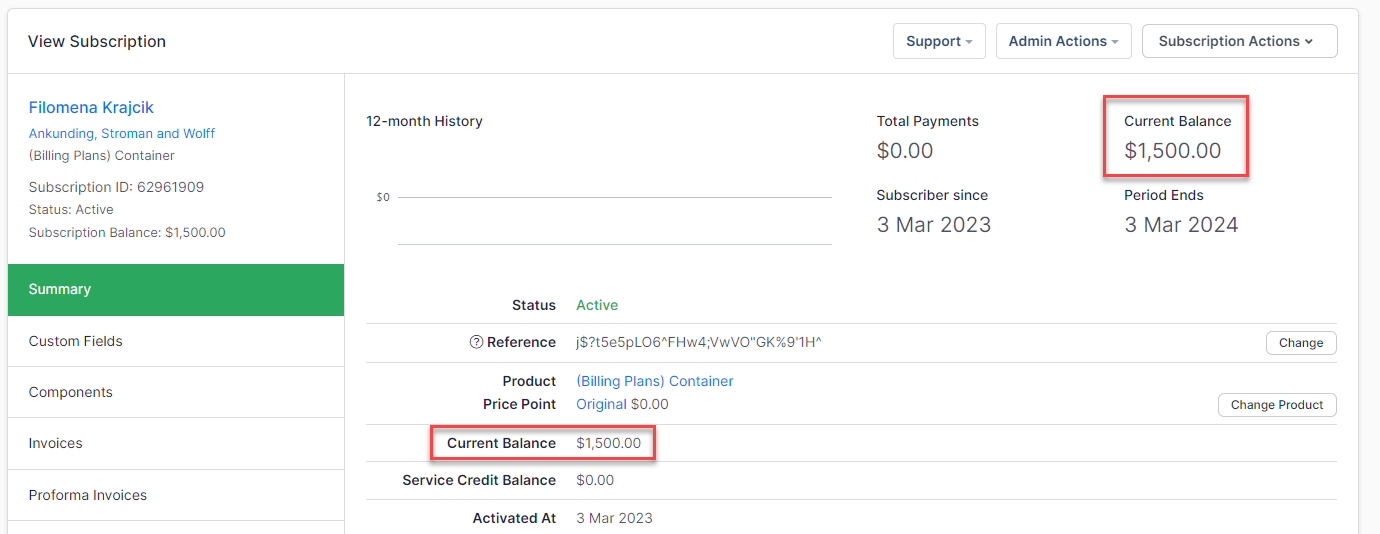Click the question mark icon beside Reference
This screenshot has width=1380, height=534.
click(476, 342)
